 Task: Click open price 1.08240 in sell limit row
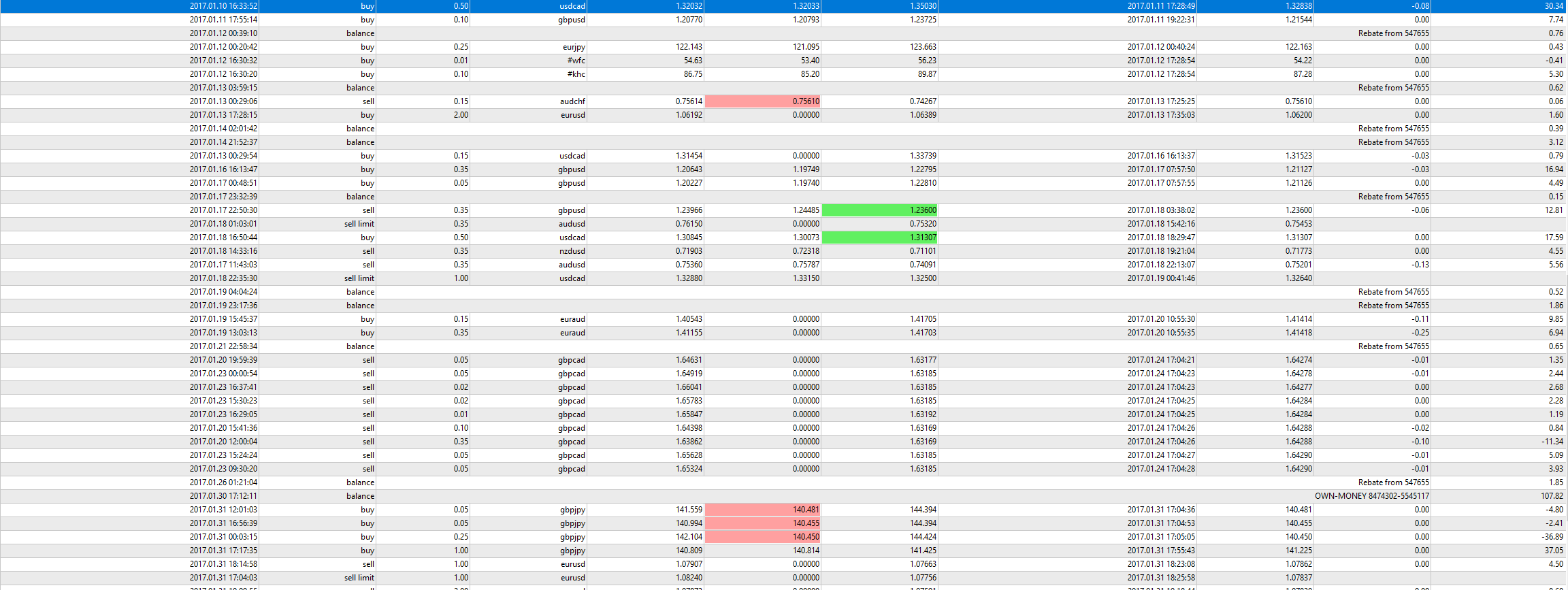click(689, 578)
